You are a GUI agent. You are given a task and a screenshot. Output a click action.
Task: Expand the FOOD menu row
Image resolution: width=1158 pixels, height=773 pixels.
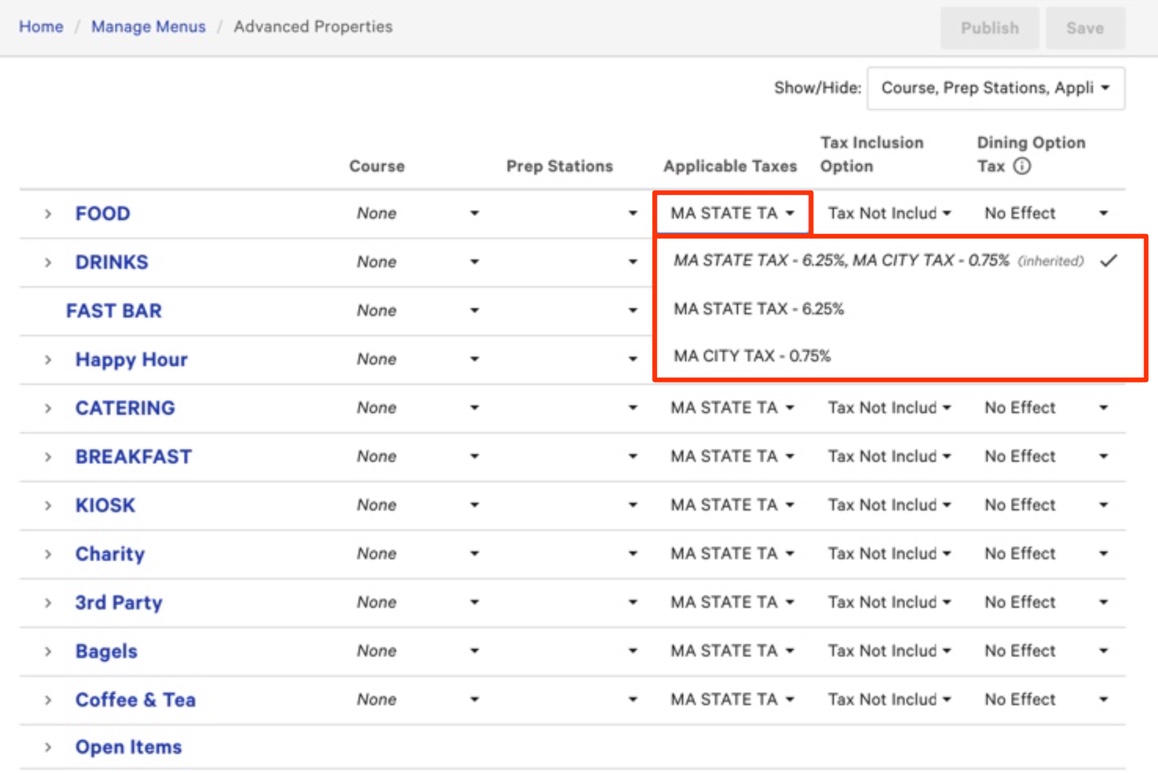[x=47, y=214]
